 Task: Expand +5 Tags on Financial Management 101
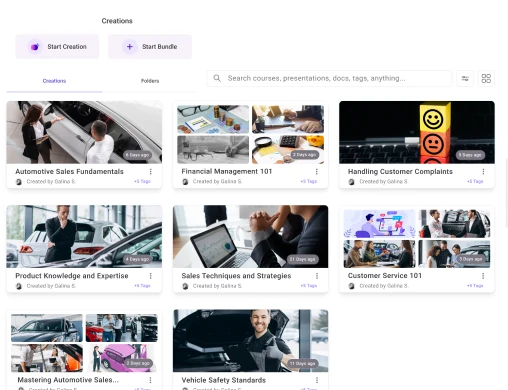(x=309, y=181)
